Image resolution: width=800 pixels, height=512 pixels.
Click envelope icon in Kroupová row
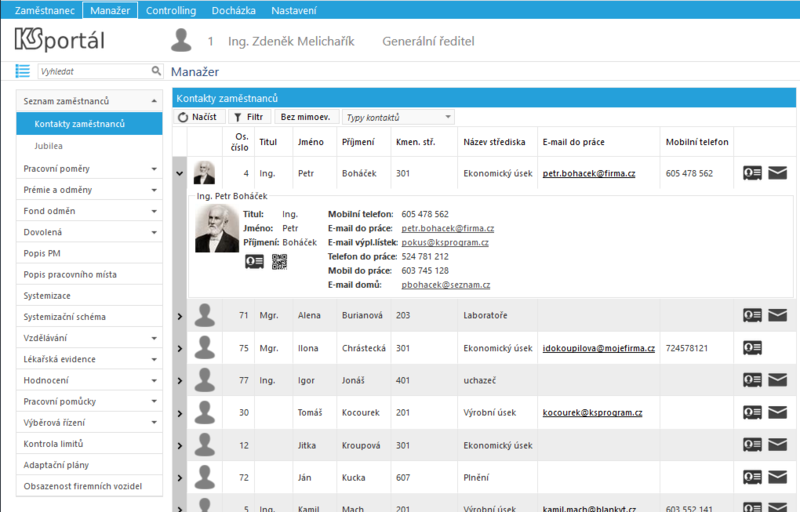(778, 445)
